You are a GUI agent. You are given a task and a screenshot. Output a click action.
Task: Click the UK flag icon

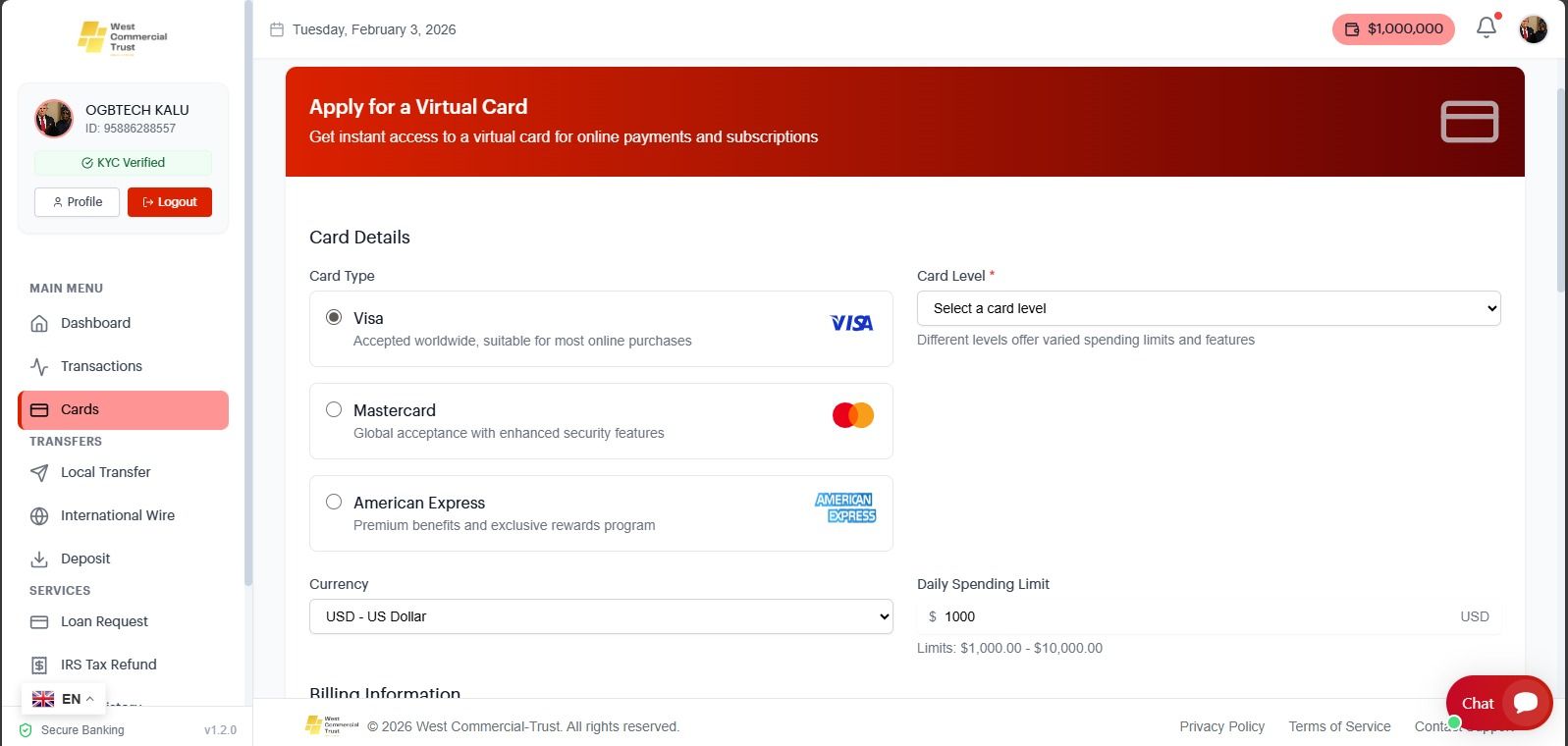pos(43,699)
